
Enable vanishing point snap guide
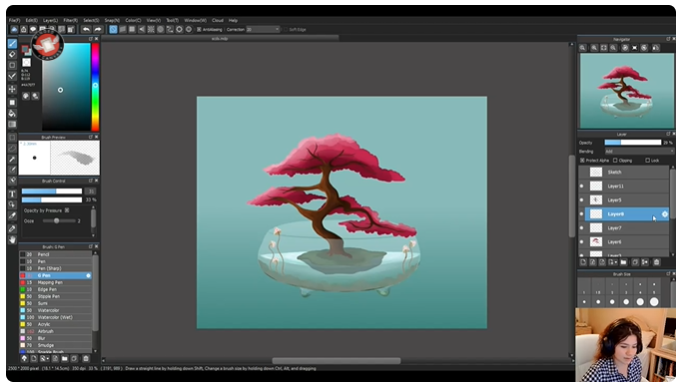(x=142, y=29)
